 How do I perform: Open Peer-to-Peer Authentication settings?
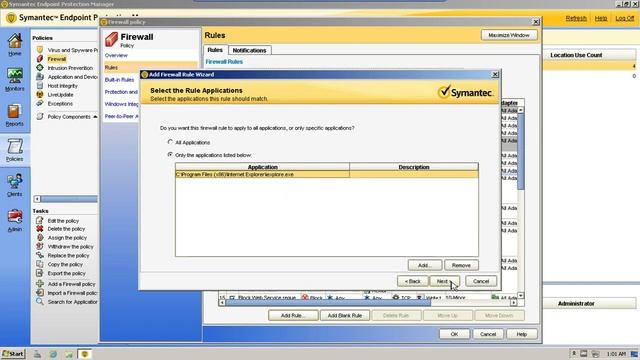tap(121, 116)
